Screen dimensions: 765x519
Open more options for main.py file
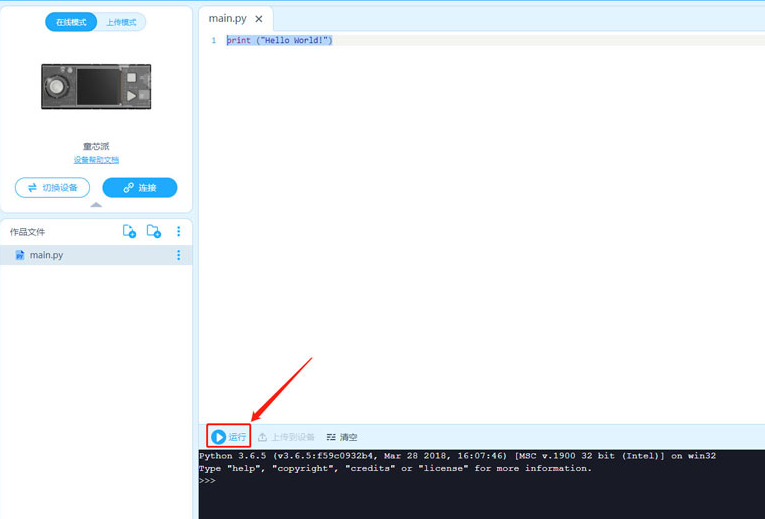179,255
